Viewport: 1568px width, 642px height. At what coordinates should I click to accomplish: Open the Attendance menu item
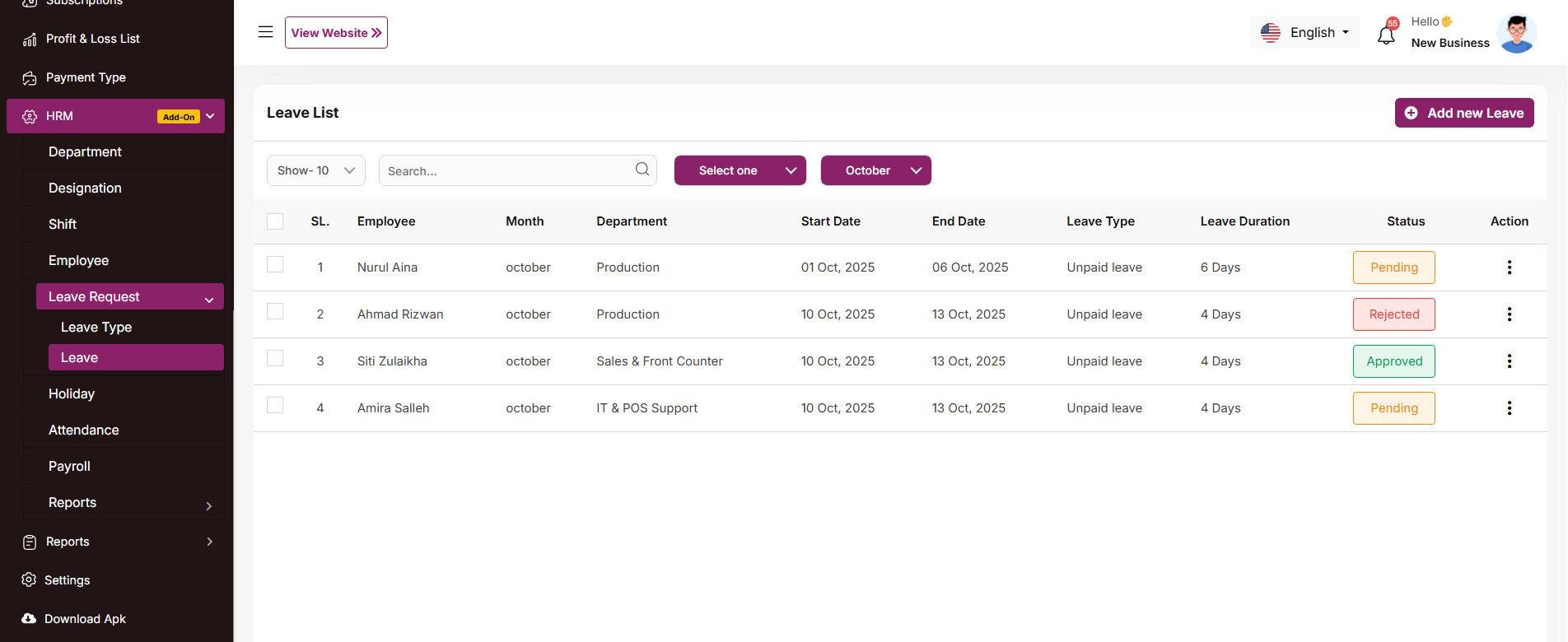point(84,430)
